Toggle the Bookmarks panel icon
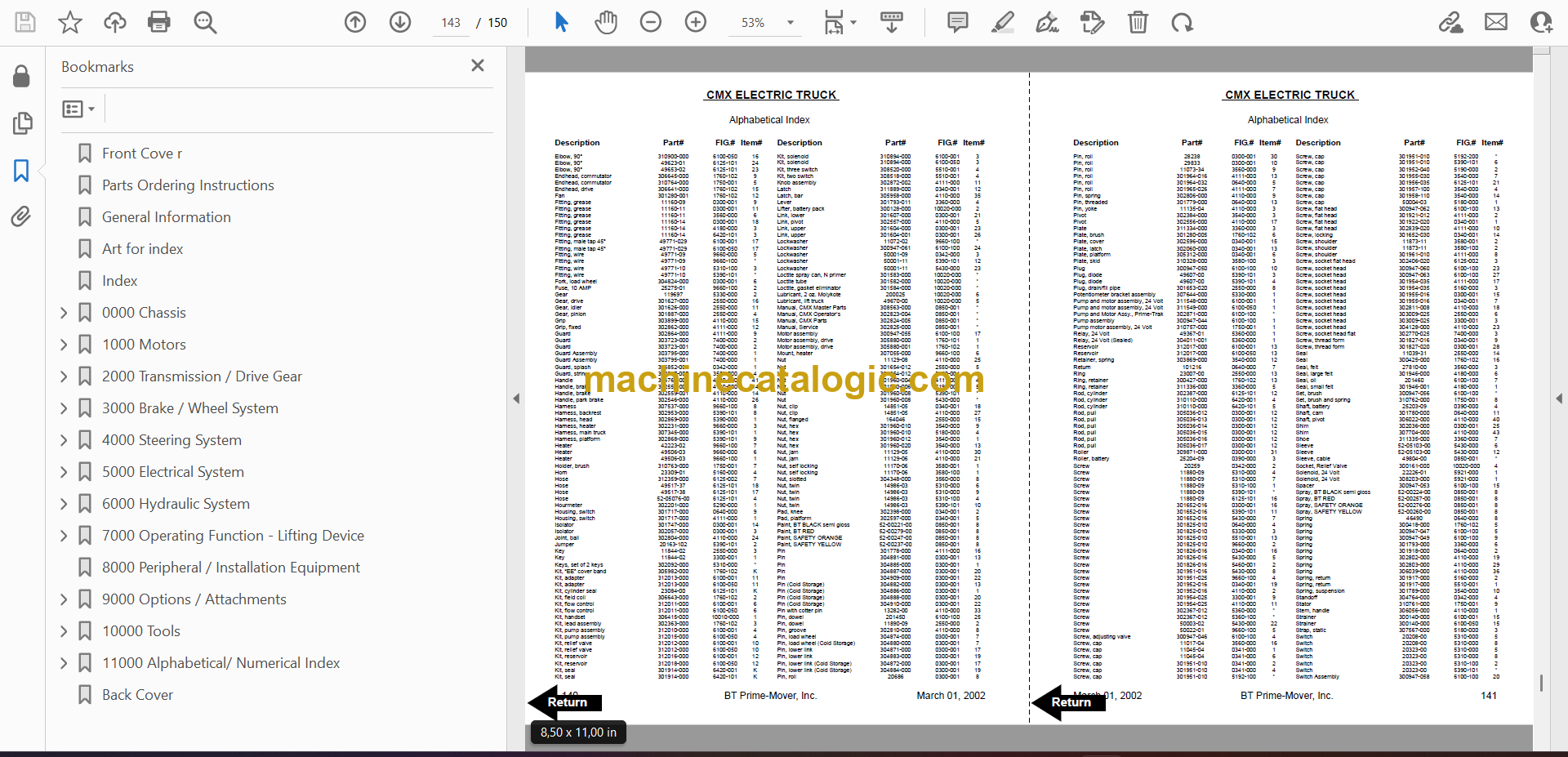Viewport: 1568px width, 757px height. [x=22, y=171]
